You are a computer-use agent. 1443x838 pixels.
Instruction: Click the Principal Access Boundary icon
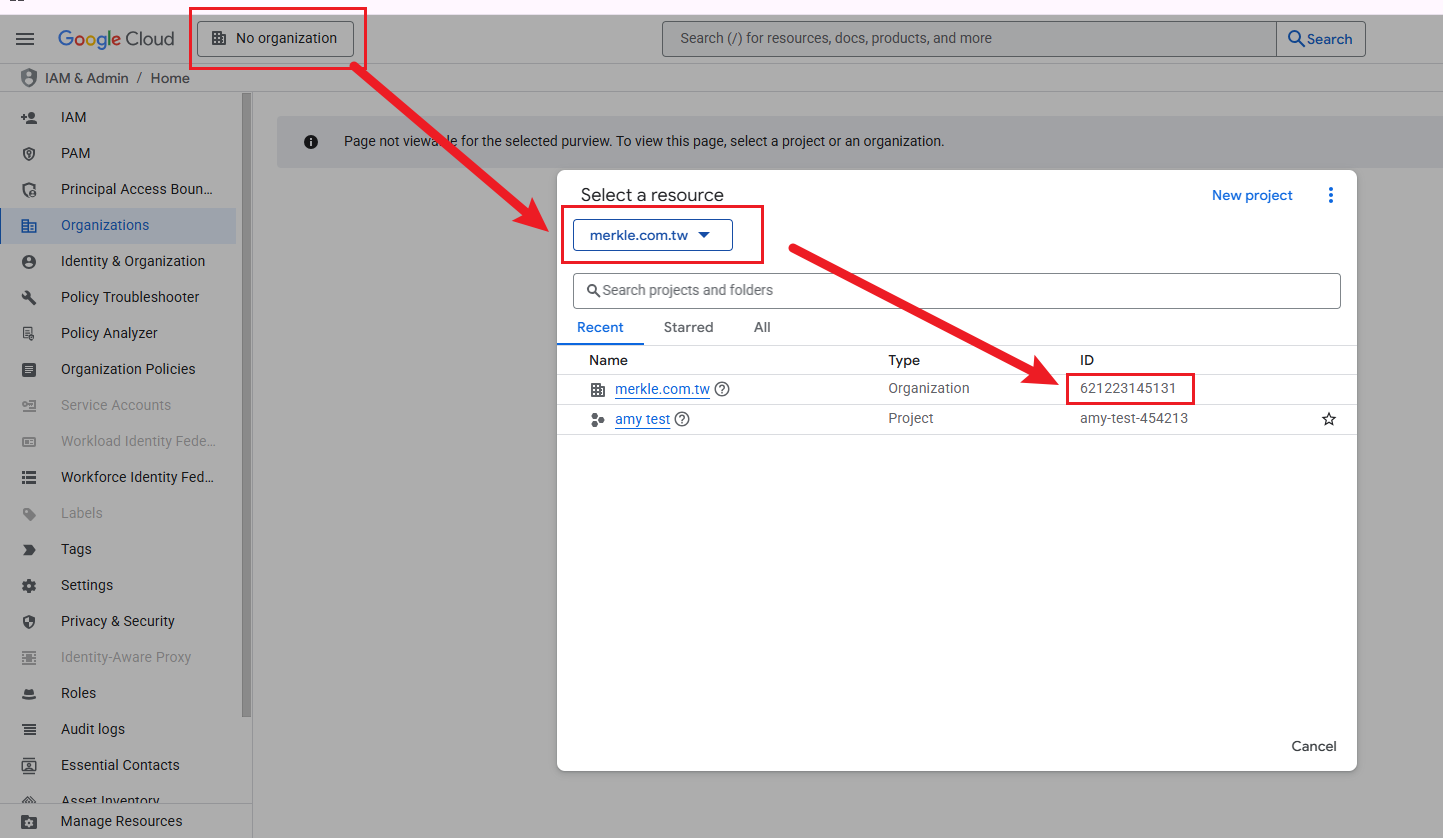[29, 190]
